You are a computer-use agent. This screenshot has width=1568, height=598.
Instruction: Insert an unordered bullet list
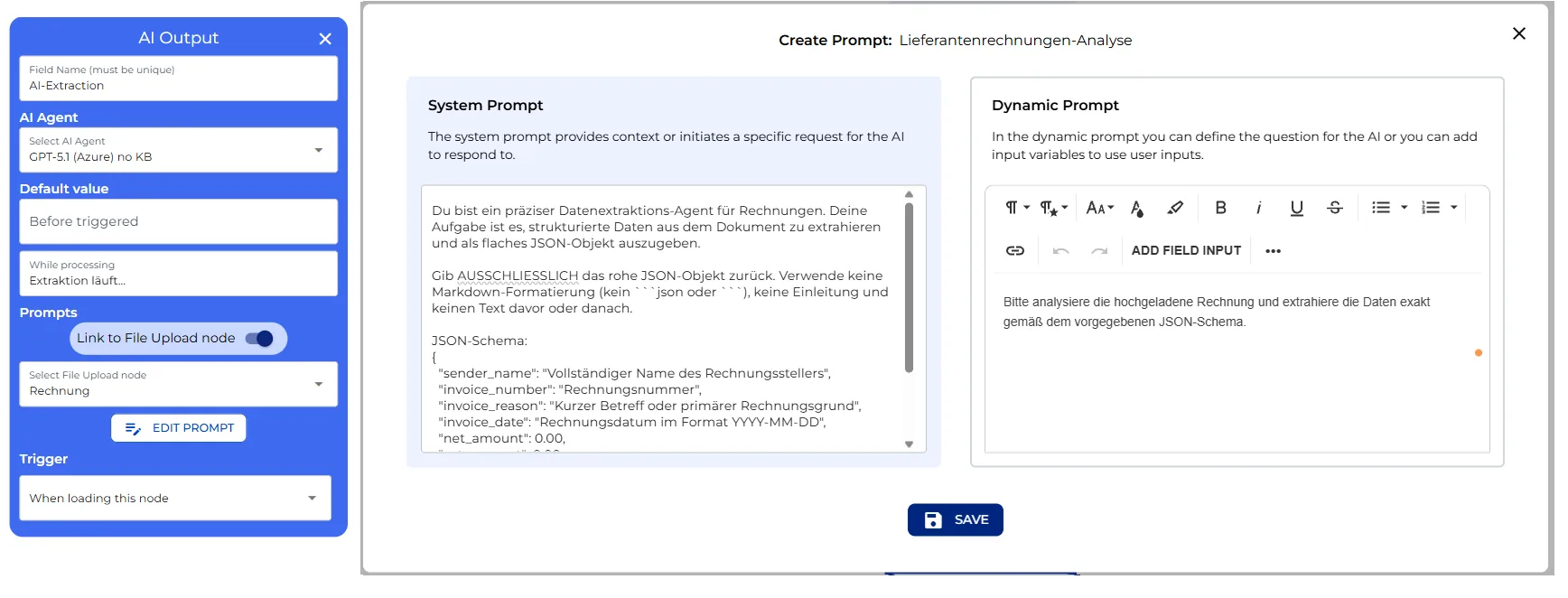point(1380,208)
